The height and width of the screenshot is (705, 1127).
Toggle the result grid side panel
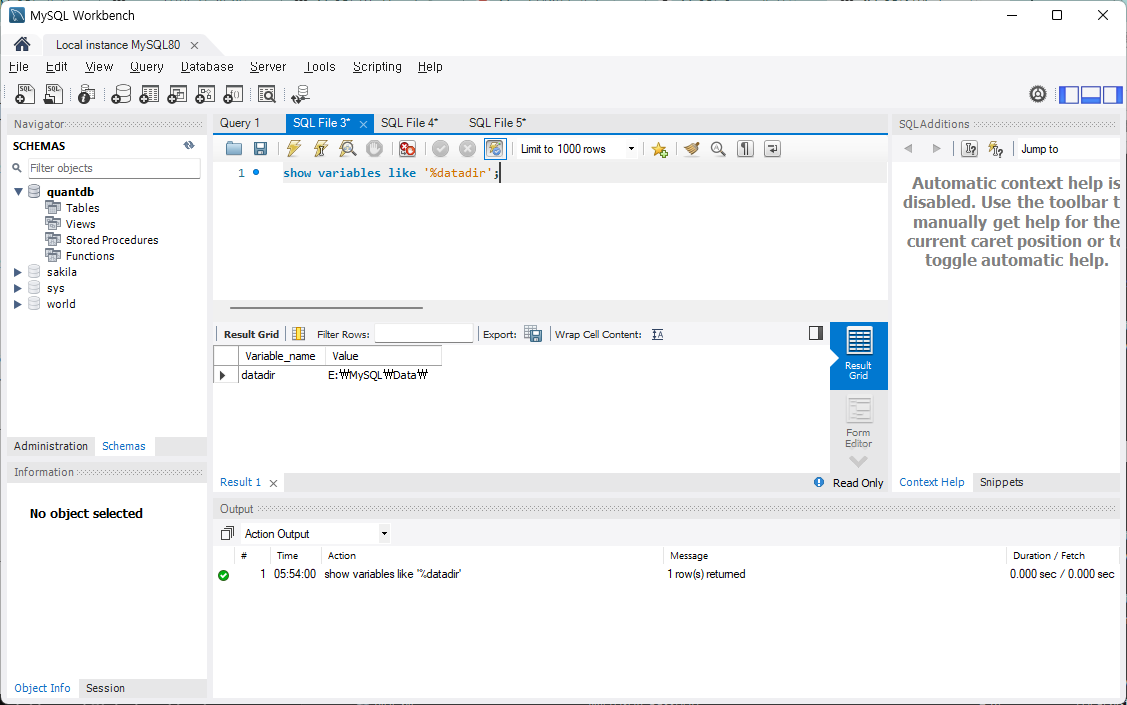815,333
